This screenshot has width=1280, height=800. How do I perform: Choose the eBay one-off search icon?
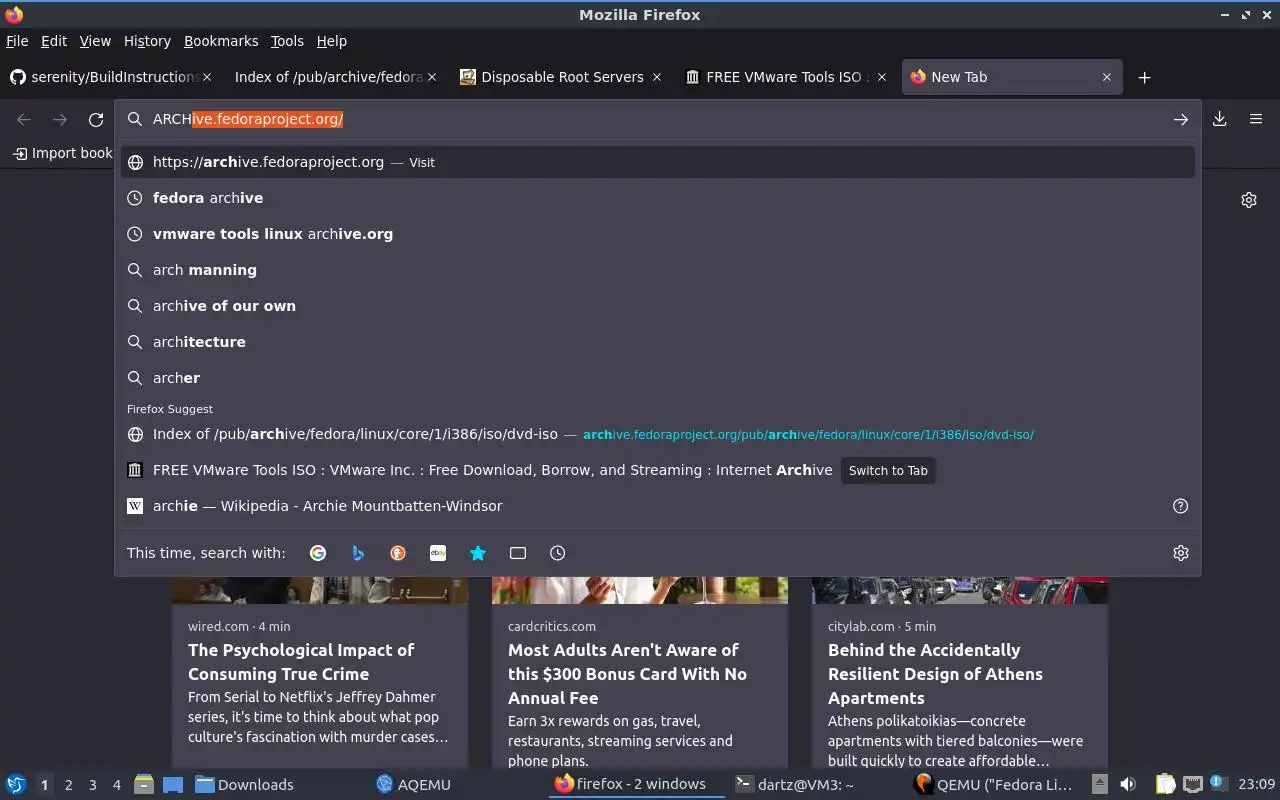click(438, 553)
